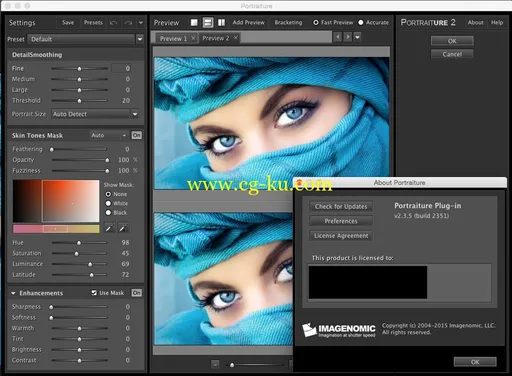
Task: Select single preview layout icon
Action: point(194,22)
